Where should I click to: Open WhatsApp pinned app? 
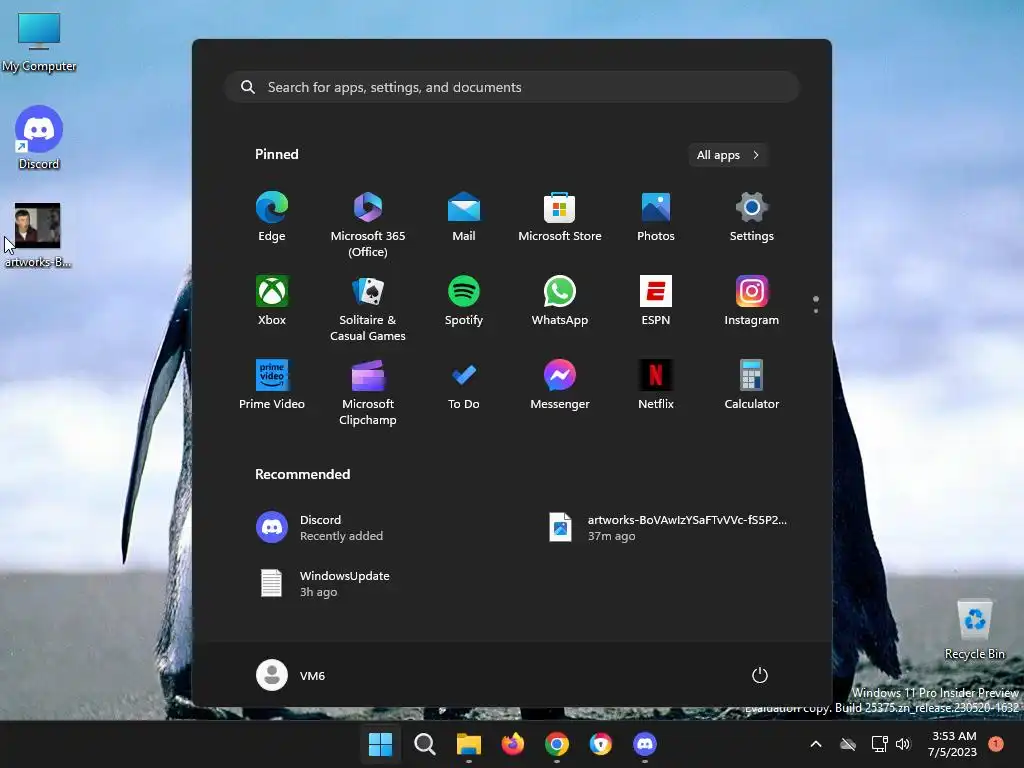pos(560,301)
